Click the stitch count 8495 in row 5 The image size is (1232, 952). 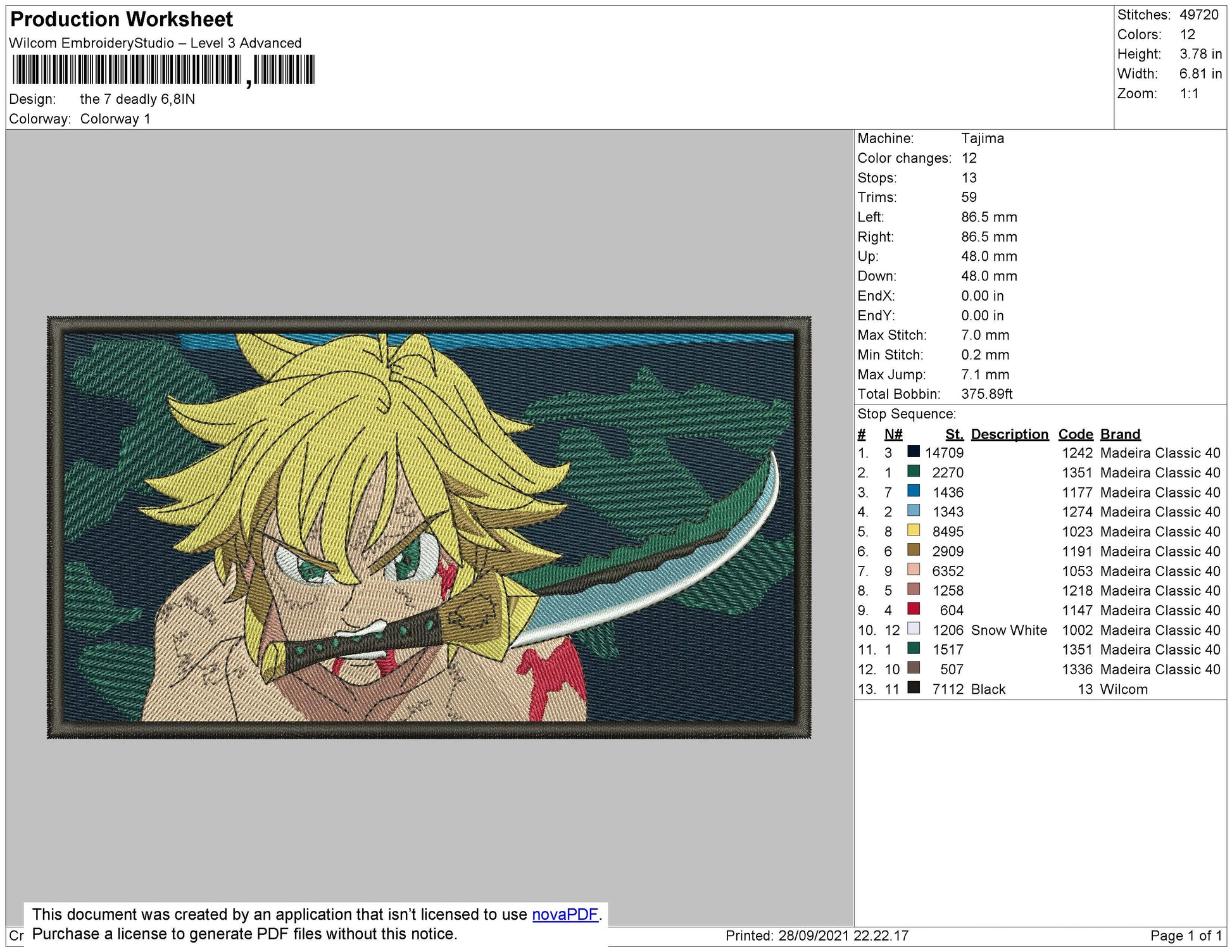948,532
